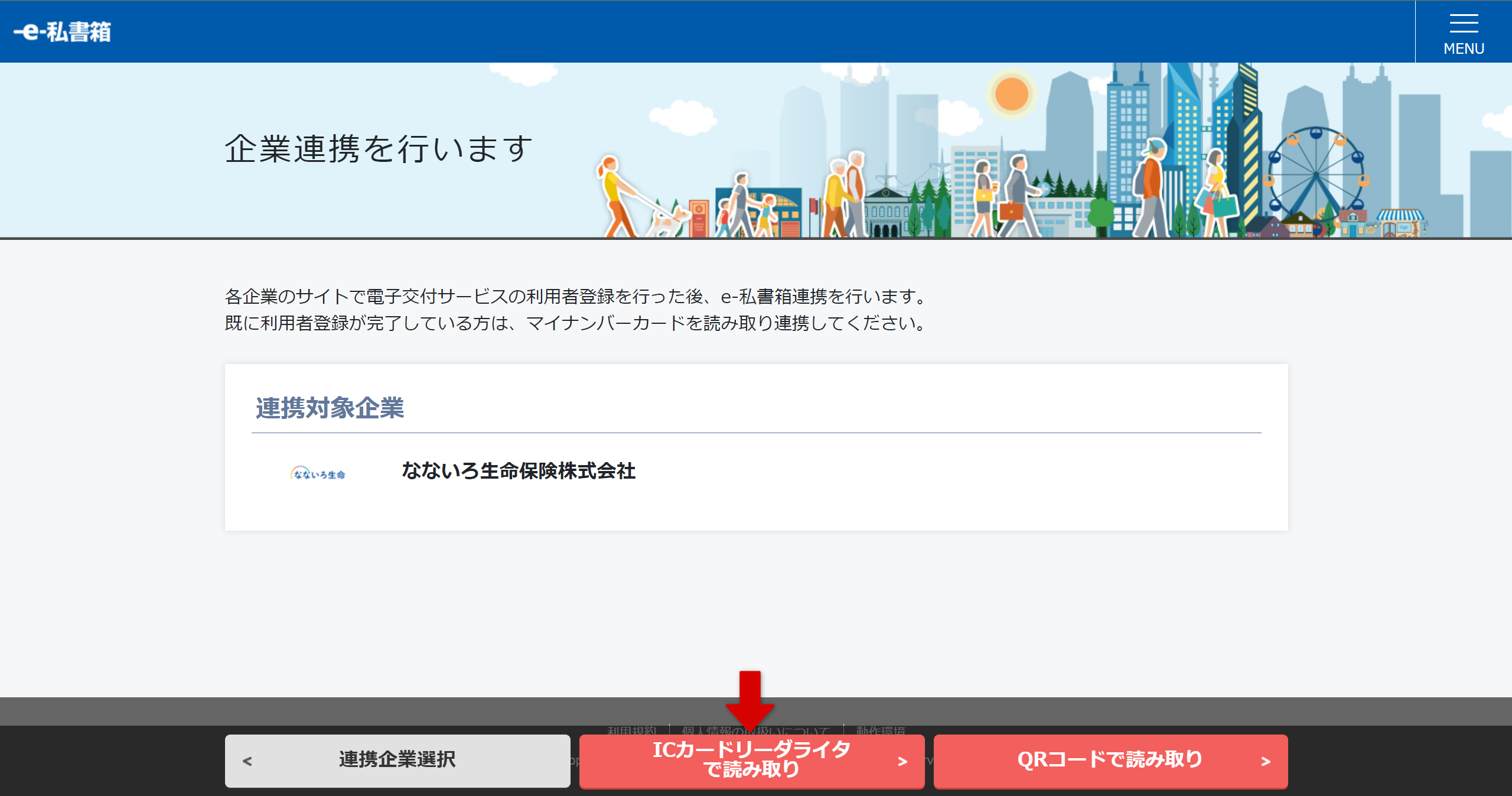Collapse back using the left-pointing chevron

pyautogui.click(x=247, y=762)
